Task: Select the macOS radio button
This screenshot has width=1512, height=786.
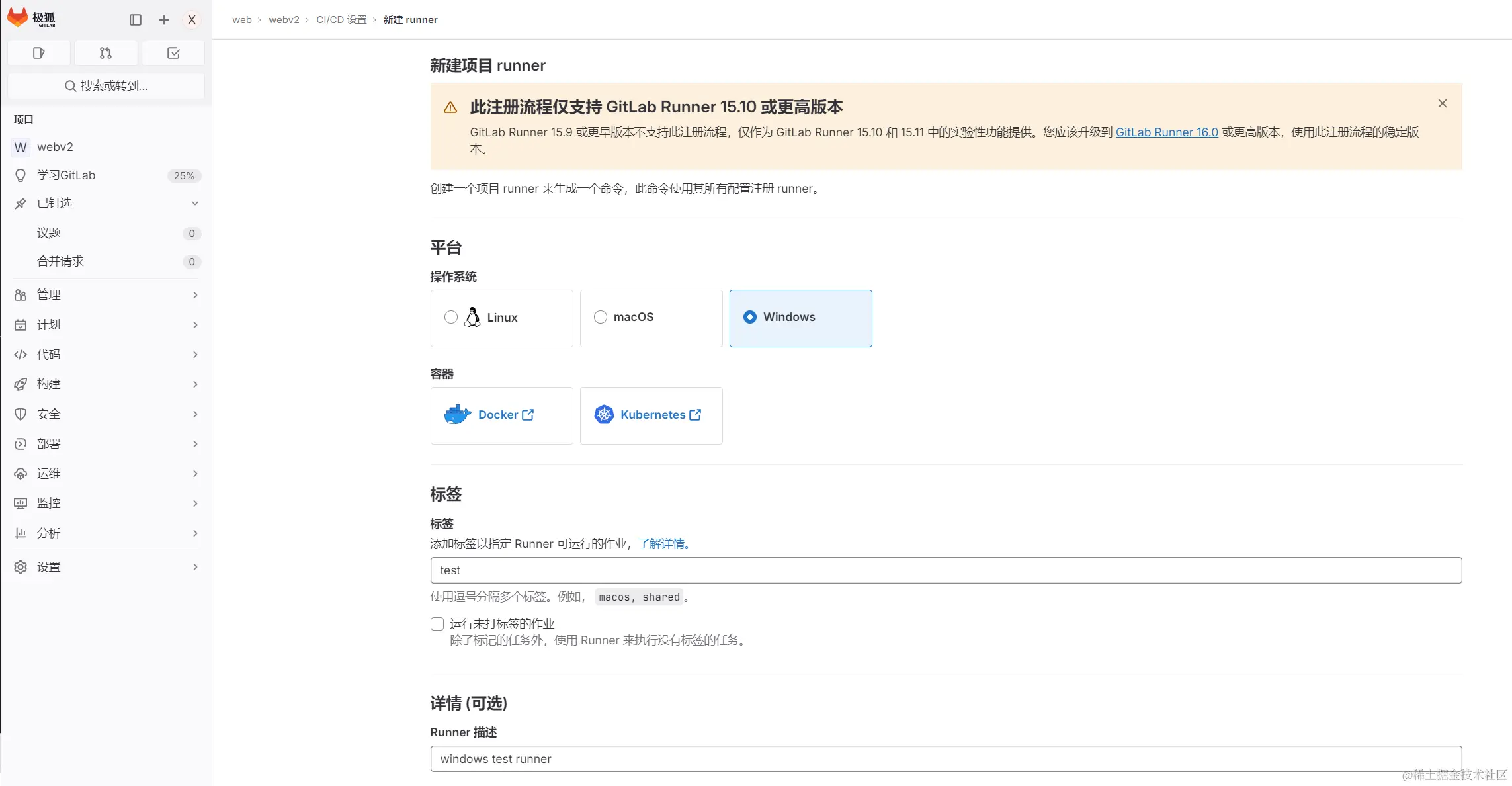Action: coord(601,318)
